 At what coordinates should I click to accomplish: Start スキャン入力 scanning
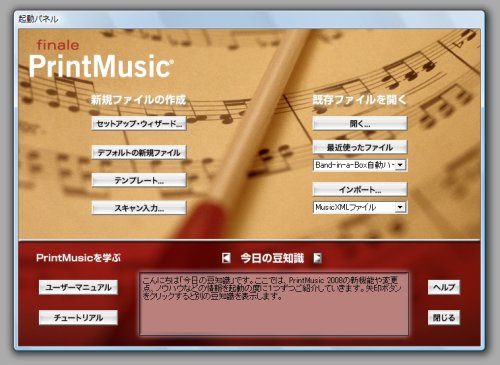click(x=139, y=208)
